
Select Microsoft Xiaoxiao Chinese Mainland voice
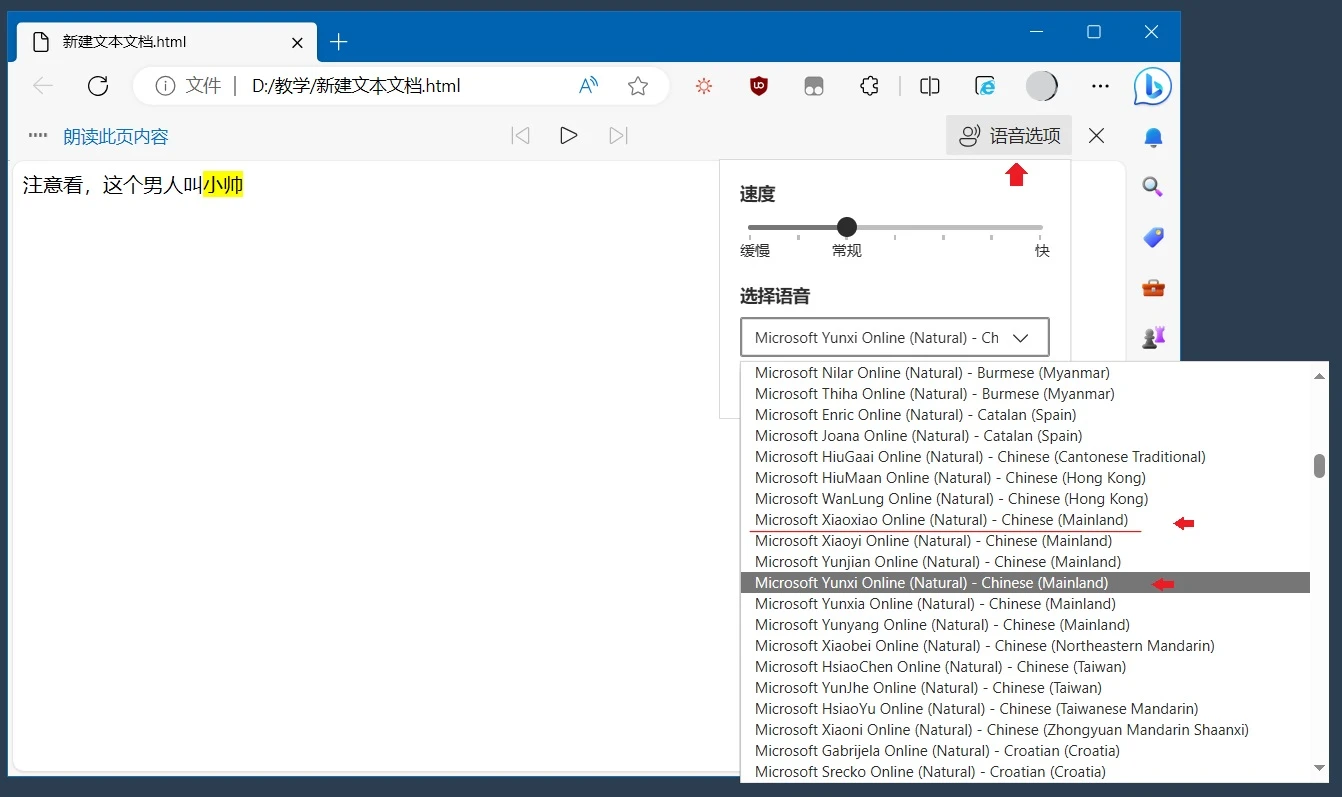1025,520
